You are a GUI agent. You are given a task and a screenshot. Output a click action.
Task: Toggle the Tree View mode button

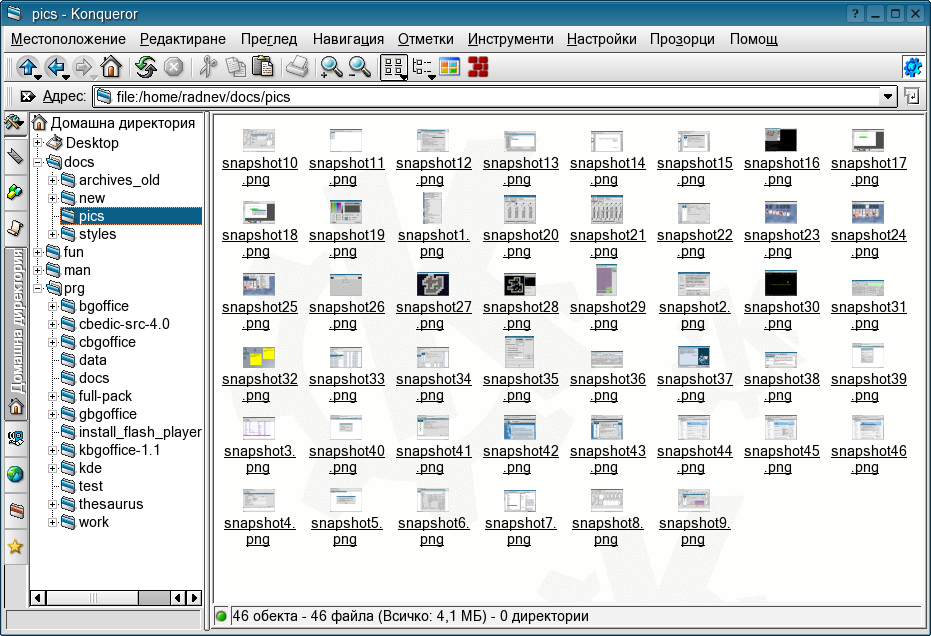pos(422,67)
